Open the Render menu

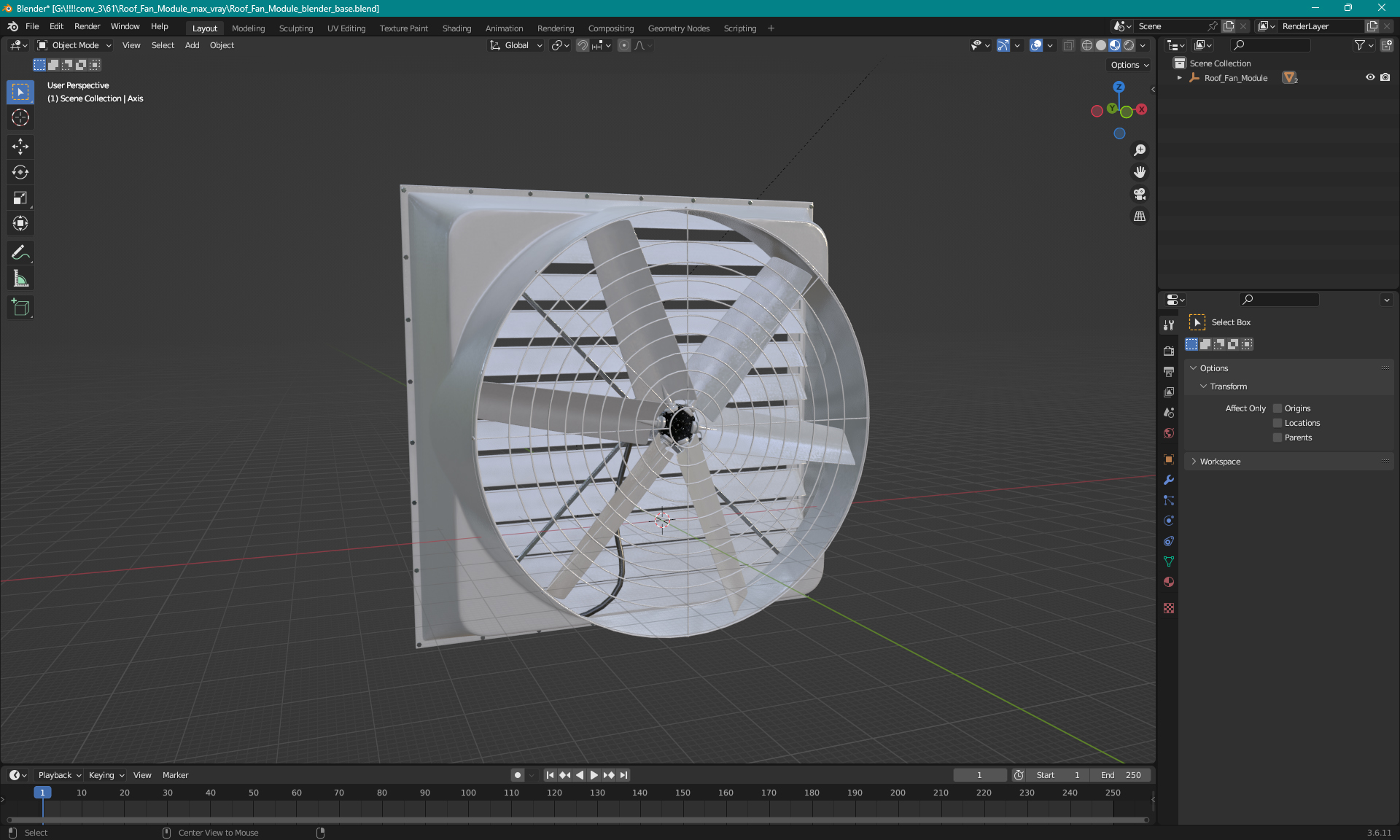click(x=87, y=26)
